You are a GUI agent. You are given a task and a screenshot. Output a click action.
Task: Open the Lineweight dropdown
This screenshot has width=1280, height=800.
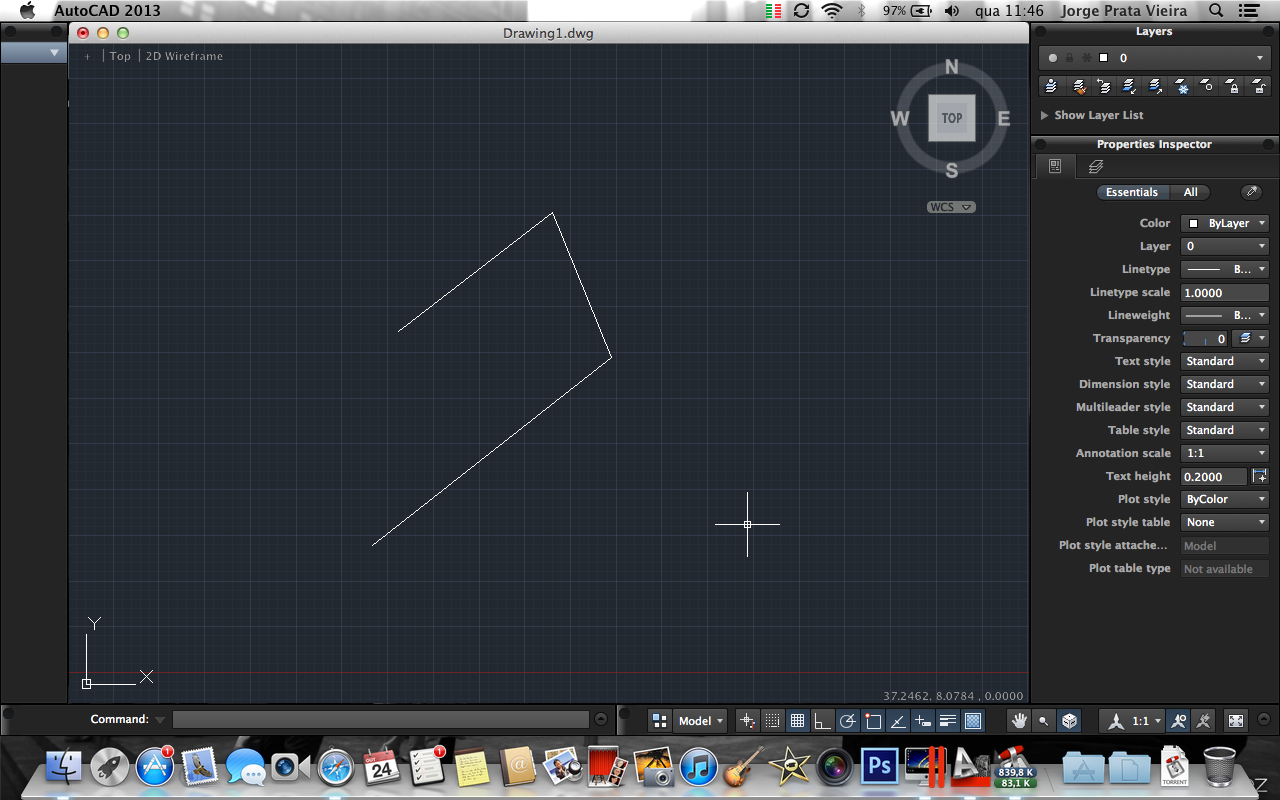pos(1225,315)
